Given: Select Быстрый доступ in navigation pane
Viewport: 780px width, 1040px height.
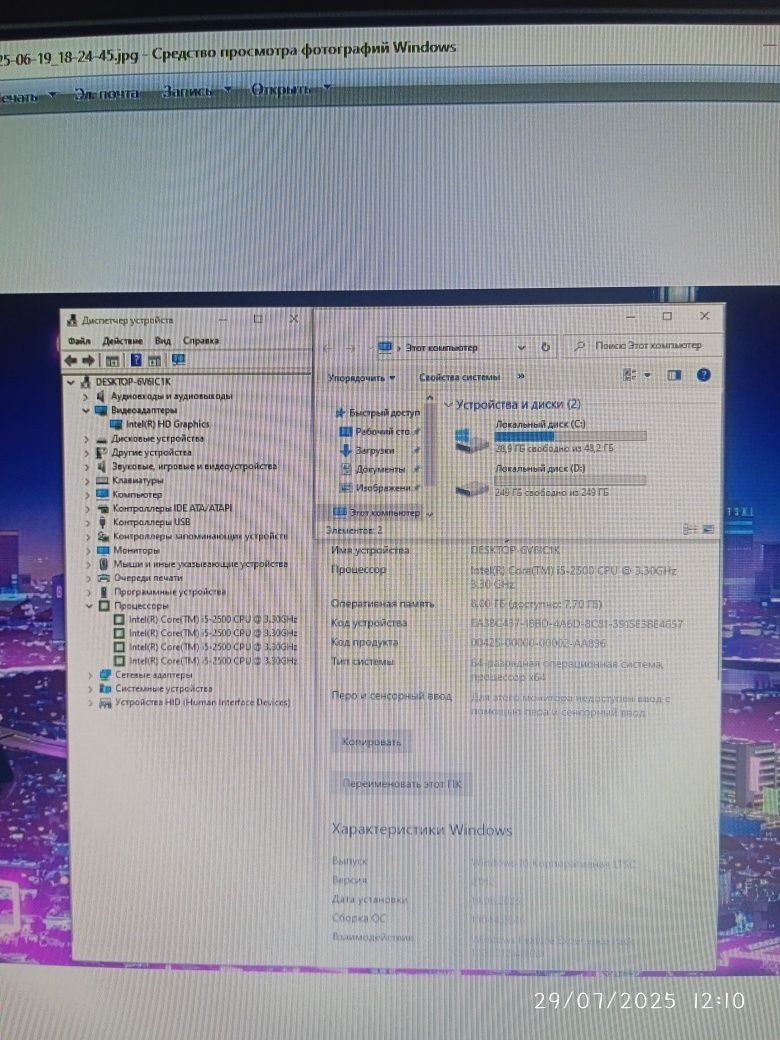Looking at the screenshot, I should click(378, 413).
